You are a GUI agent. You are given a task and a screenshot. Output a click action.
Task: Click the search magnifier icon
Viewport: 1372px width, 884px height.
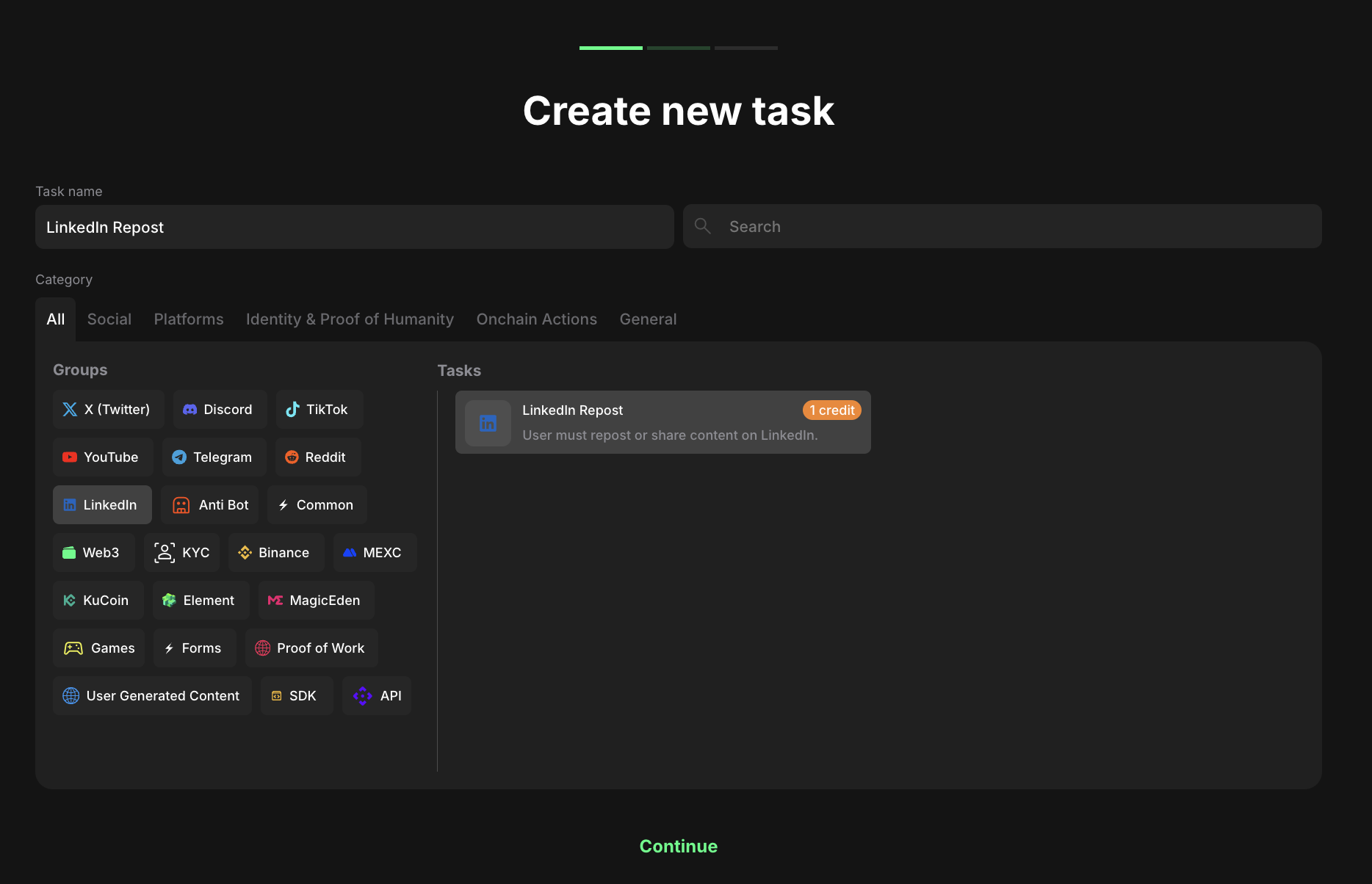[703, 226]
